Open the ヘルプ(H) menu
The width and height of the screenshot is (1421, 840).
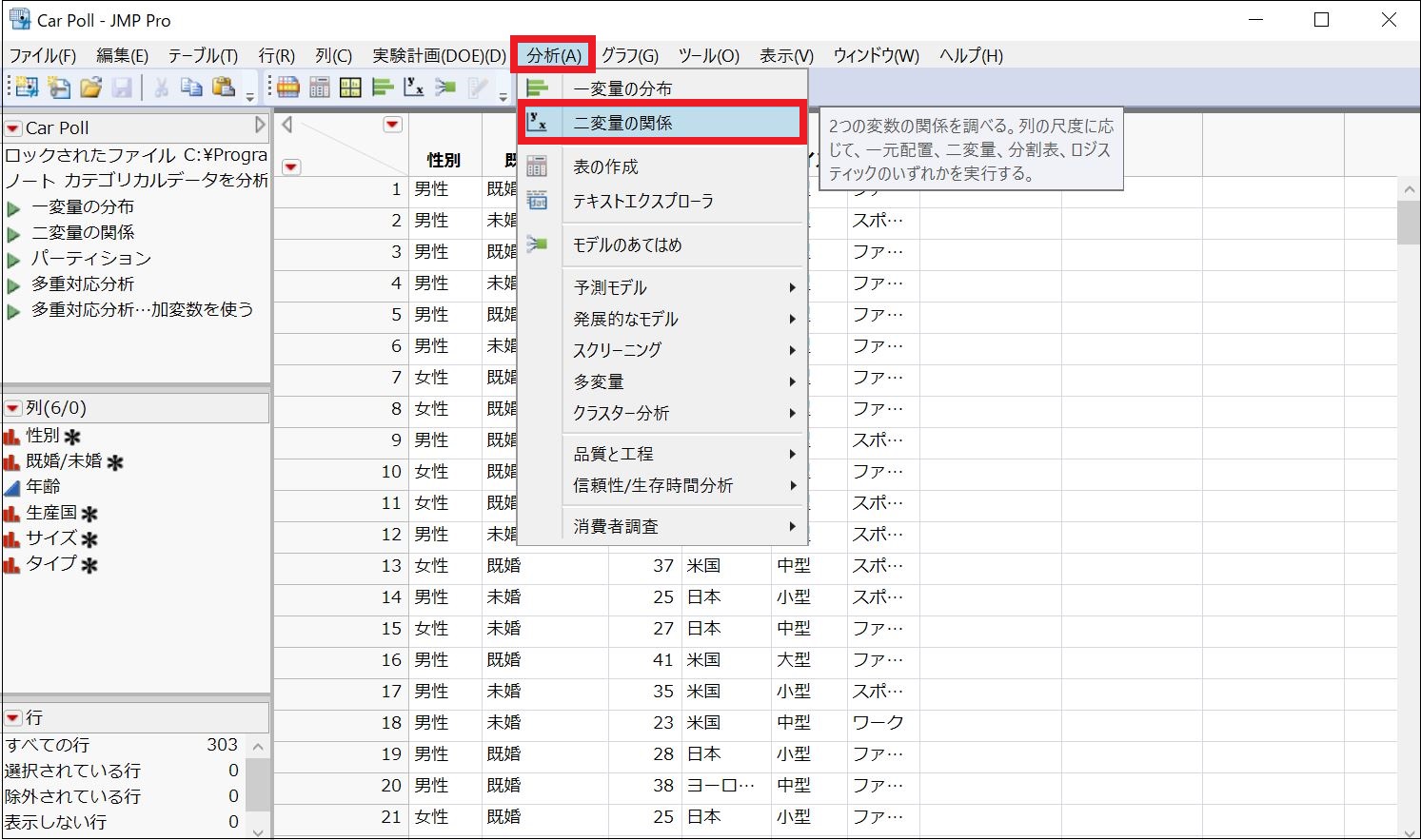click(971, 55)
